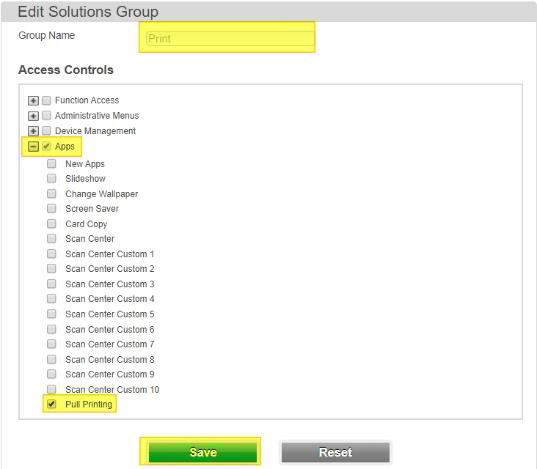Enable the New Apps checkbox
Image resolution: width=537 pixels, height=469 pixels.
52,164
